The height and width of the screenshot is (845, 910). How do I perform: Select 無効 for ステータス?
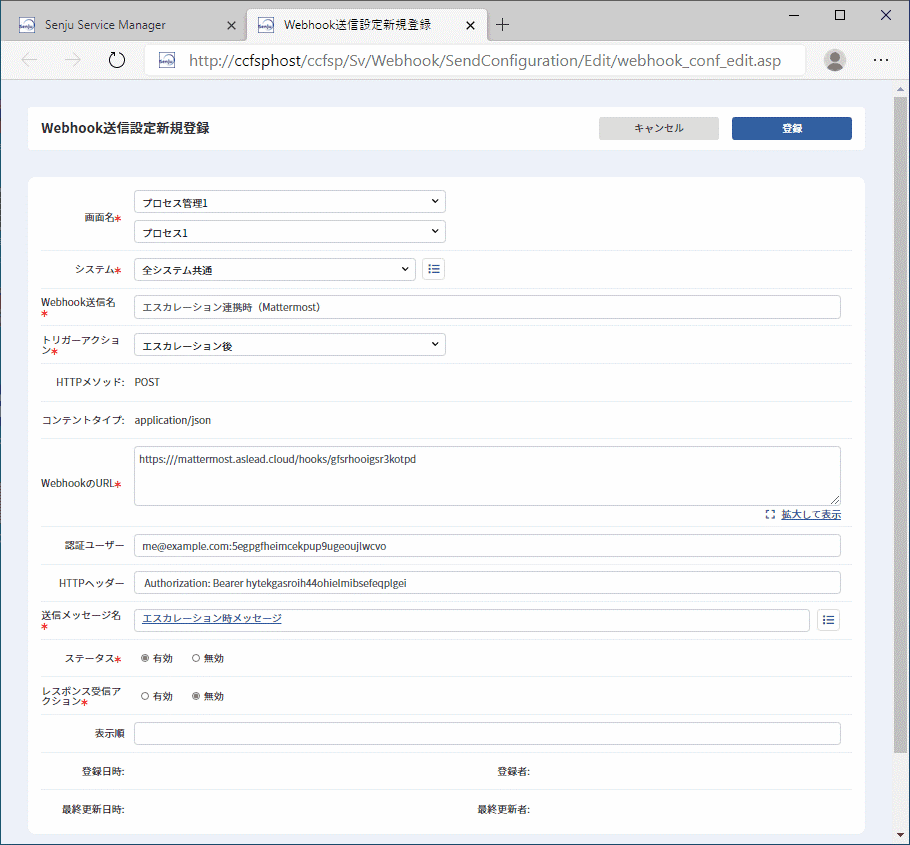tap(196, 658)
